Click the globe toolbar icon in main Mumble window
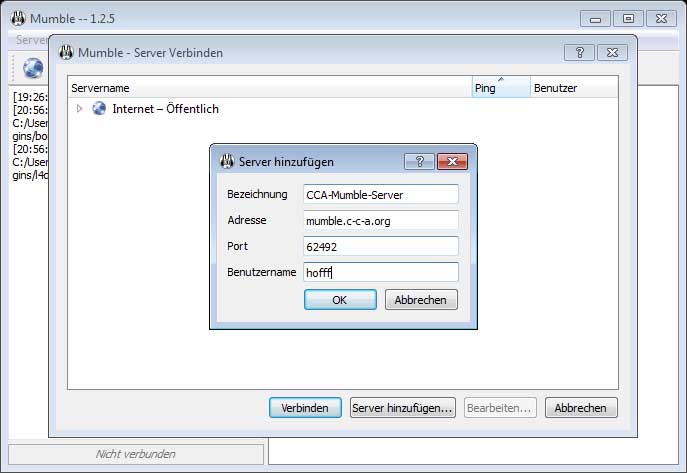The height and width of the screenshot is (473, 687). tap(33, 68)
